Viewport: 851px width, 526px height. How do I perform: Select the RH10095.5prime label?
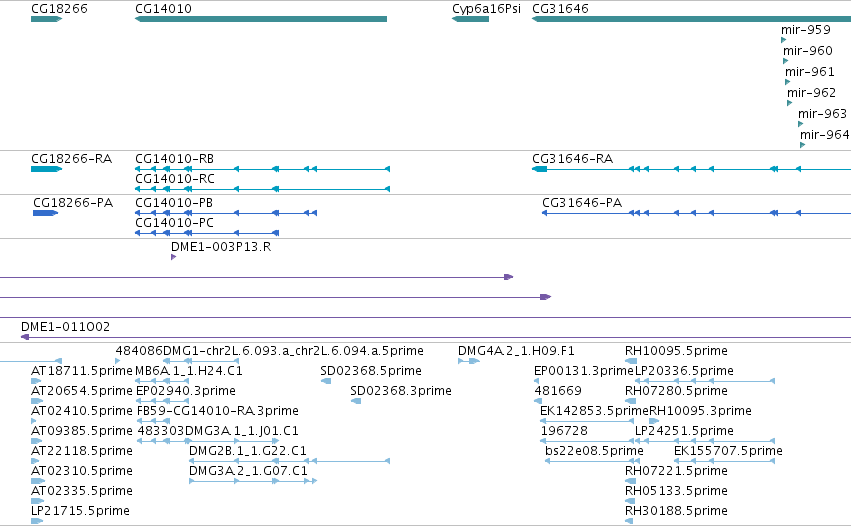pos(676,351)
